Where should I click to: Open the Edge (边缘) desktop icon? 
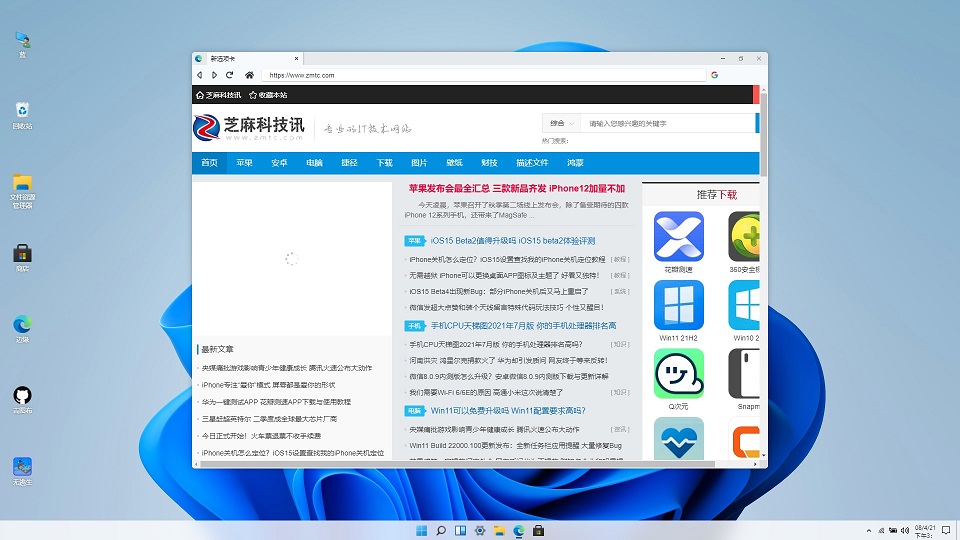(x=23, y=329)
